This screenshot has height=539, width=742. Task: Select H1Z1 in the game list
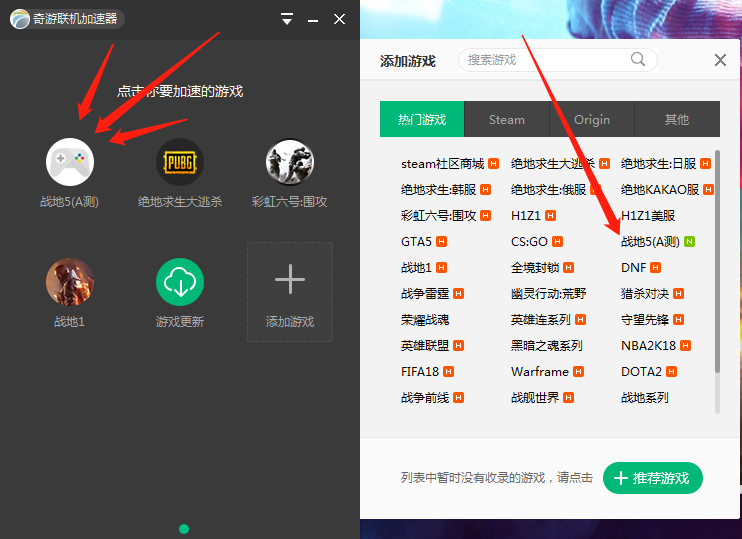tap(525, 216)
